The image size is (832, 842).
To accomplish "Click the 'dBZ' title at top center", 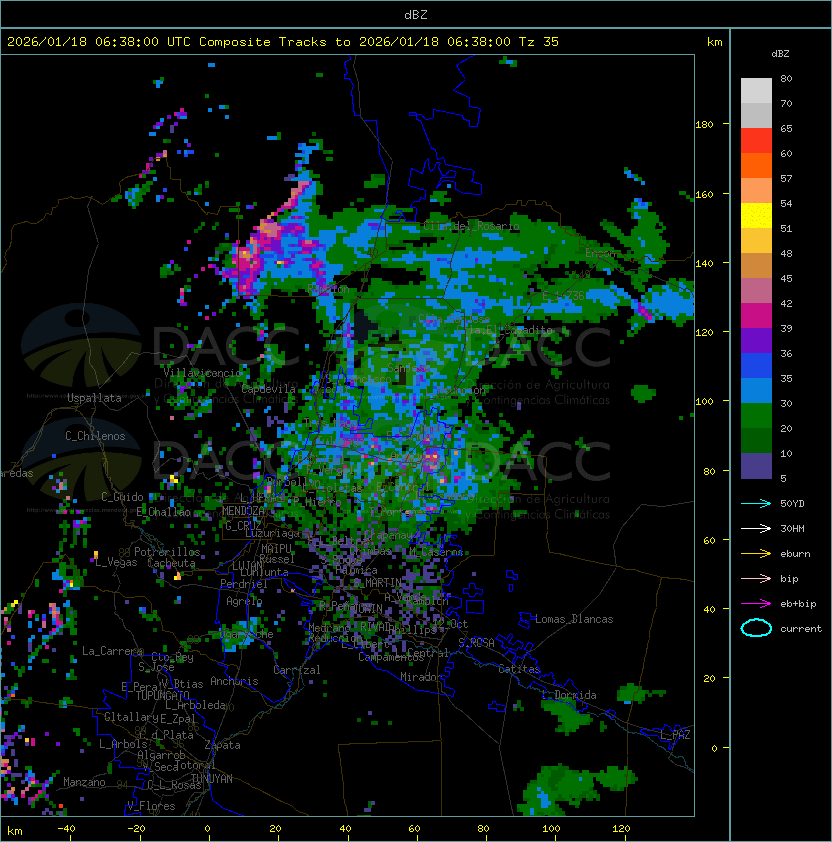I will [x=416, y=14].
